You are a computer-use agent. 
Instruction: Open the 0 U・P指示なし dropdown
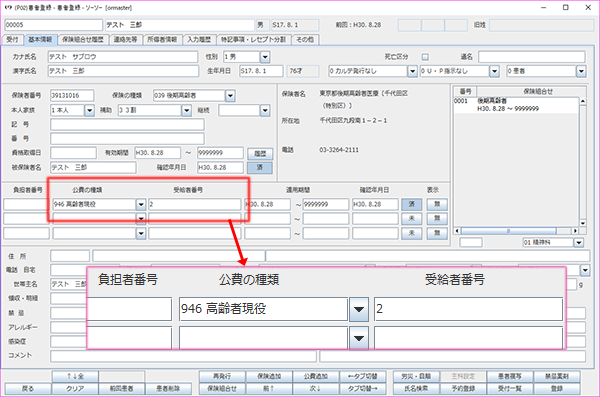(x=494, y=71)
